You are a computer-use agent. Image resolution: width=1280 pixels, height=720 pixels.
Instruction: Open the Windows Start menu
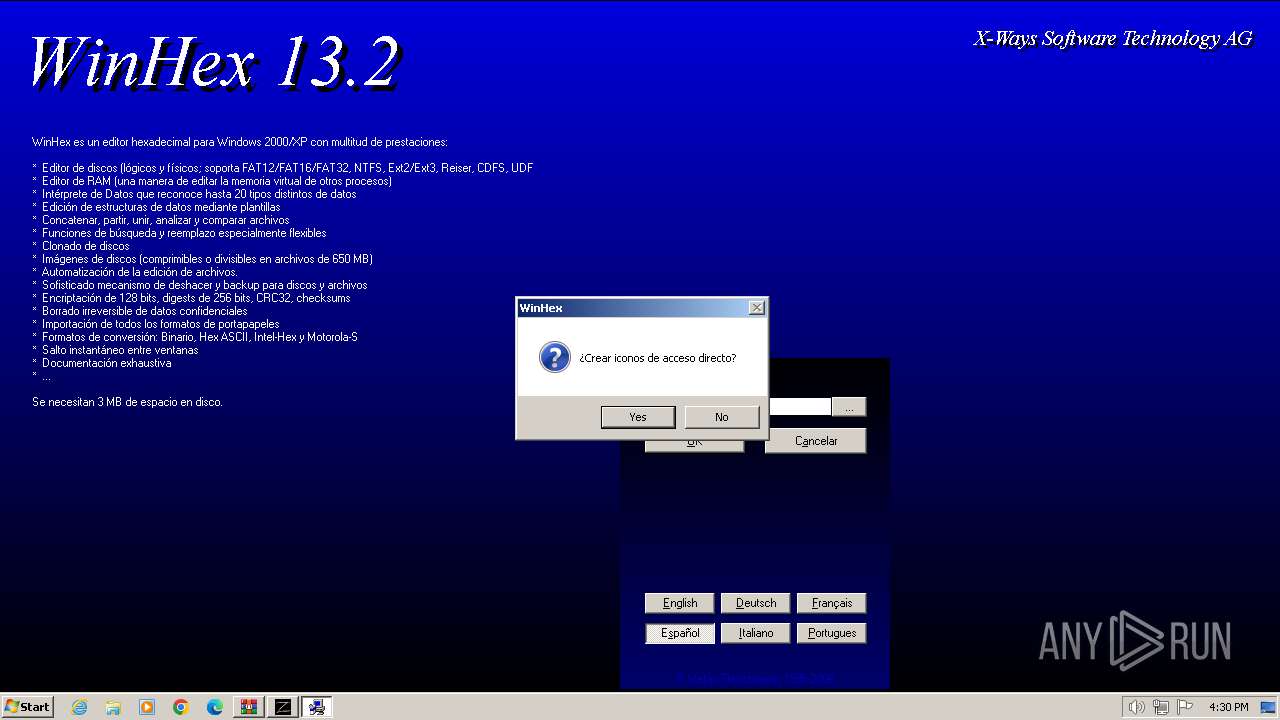click(x=28, y=707)
